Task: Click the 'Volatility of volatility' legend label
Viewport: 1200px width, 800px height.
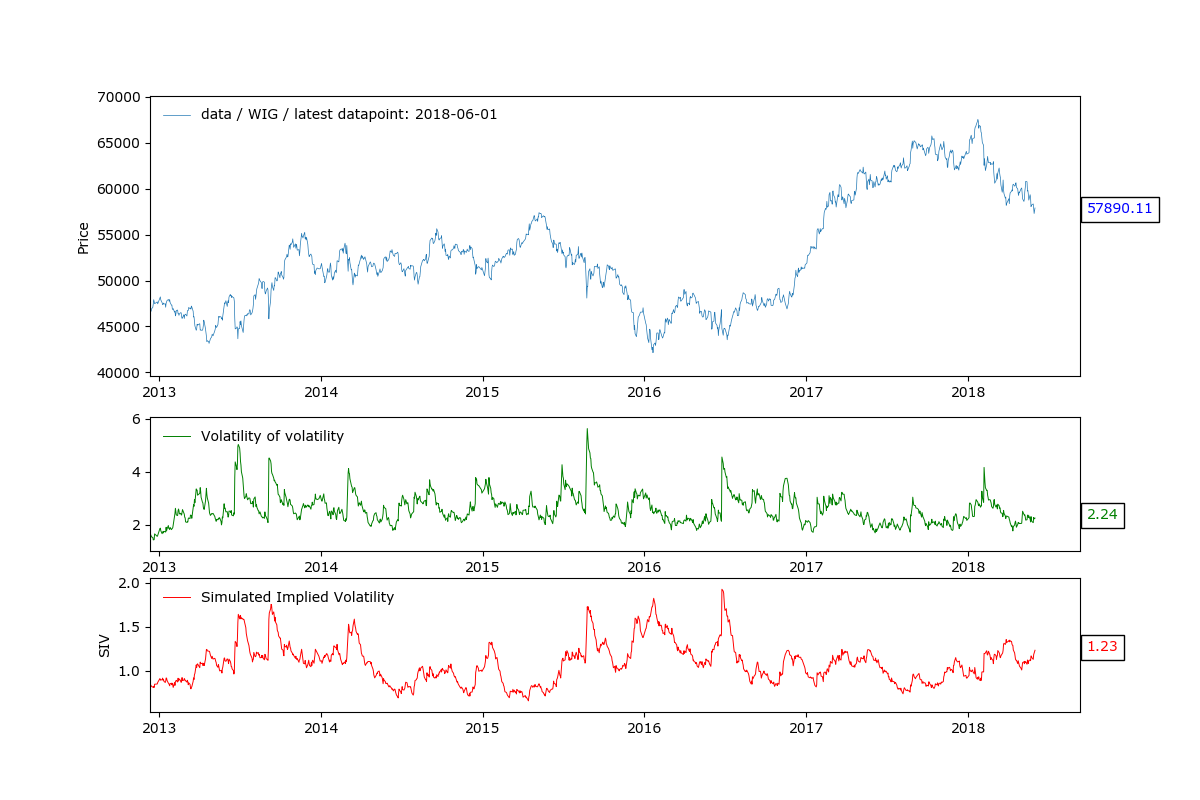Action: [x=272, y=436]
